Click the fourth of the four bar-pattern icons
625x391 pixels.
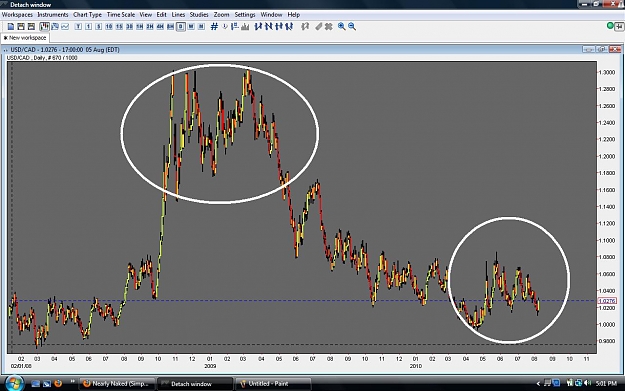click(x=289, y=27)
